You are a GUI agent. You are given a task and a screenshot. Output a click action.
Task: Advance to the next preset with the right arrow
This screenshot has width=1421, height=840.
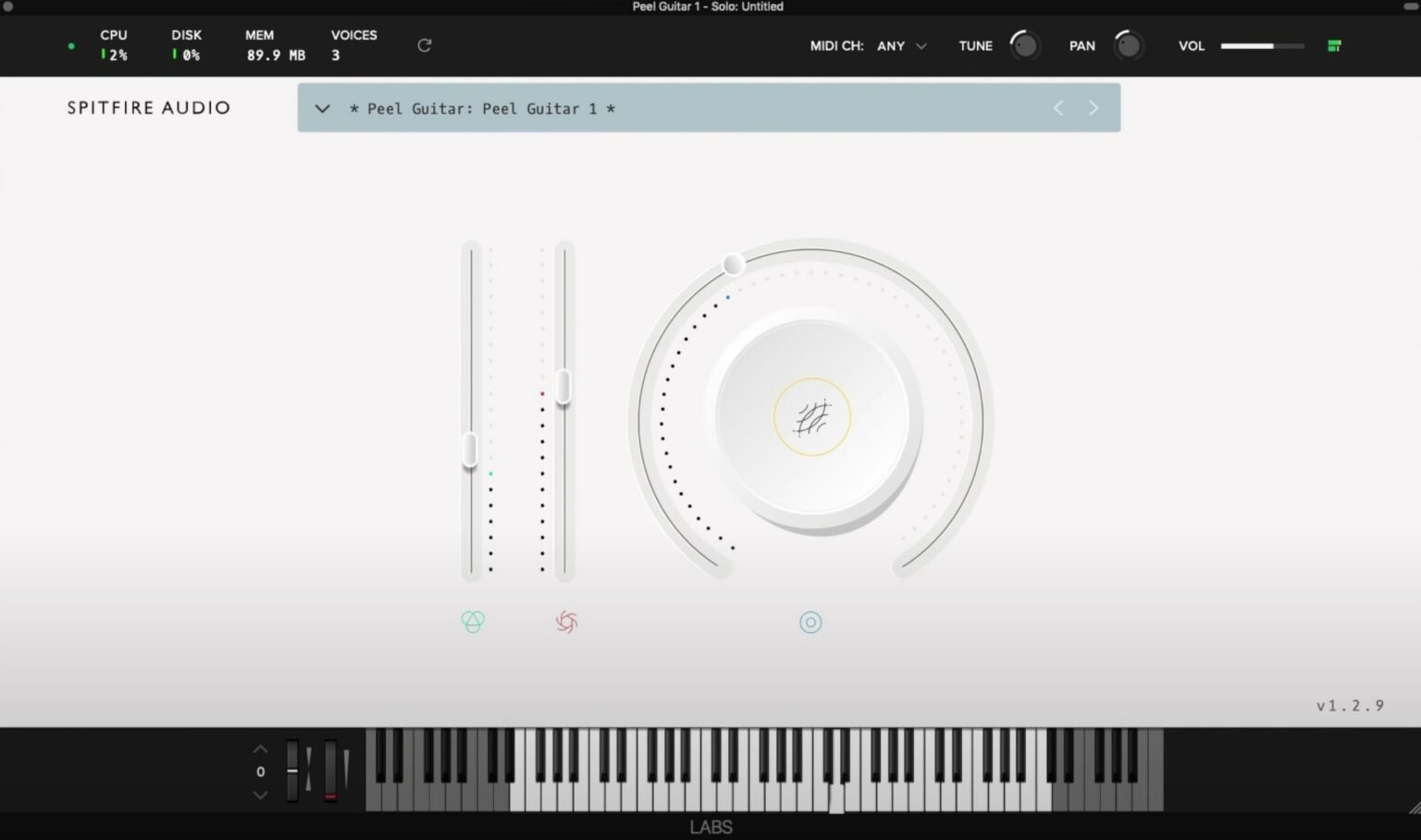coord(1093,108)
